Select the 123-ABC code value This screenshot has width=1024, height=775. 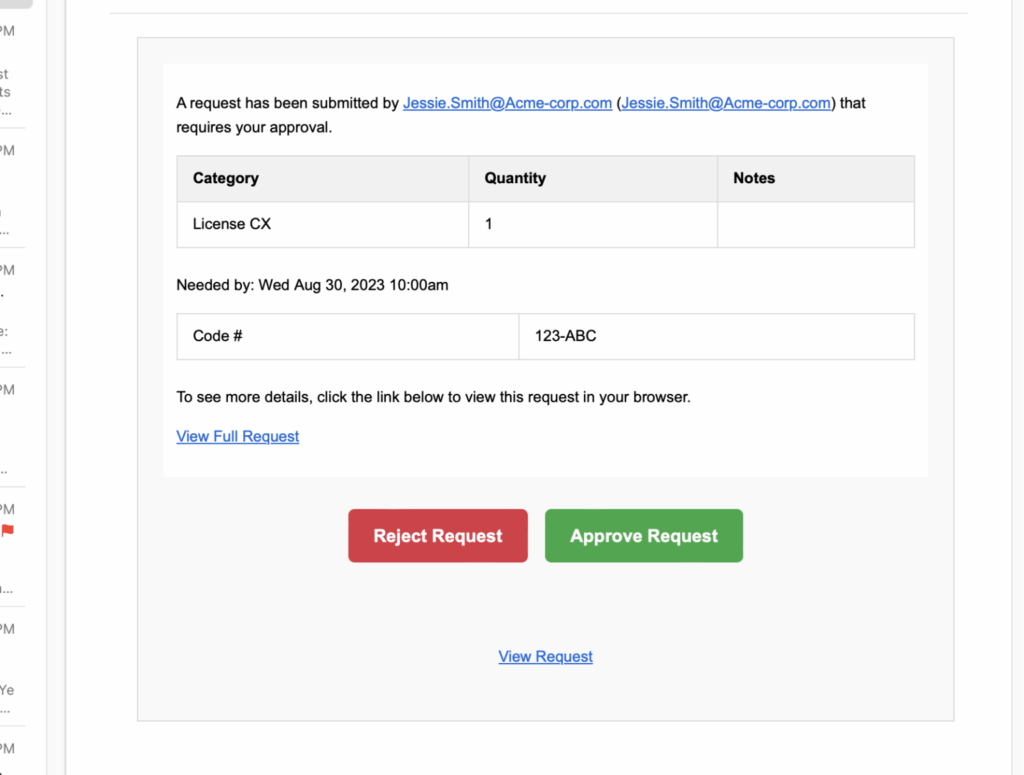[565, 336]
